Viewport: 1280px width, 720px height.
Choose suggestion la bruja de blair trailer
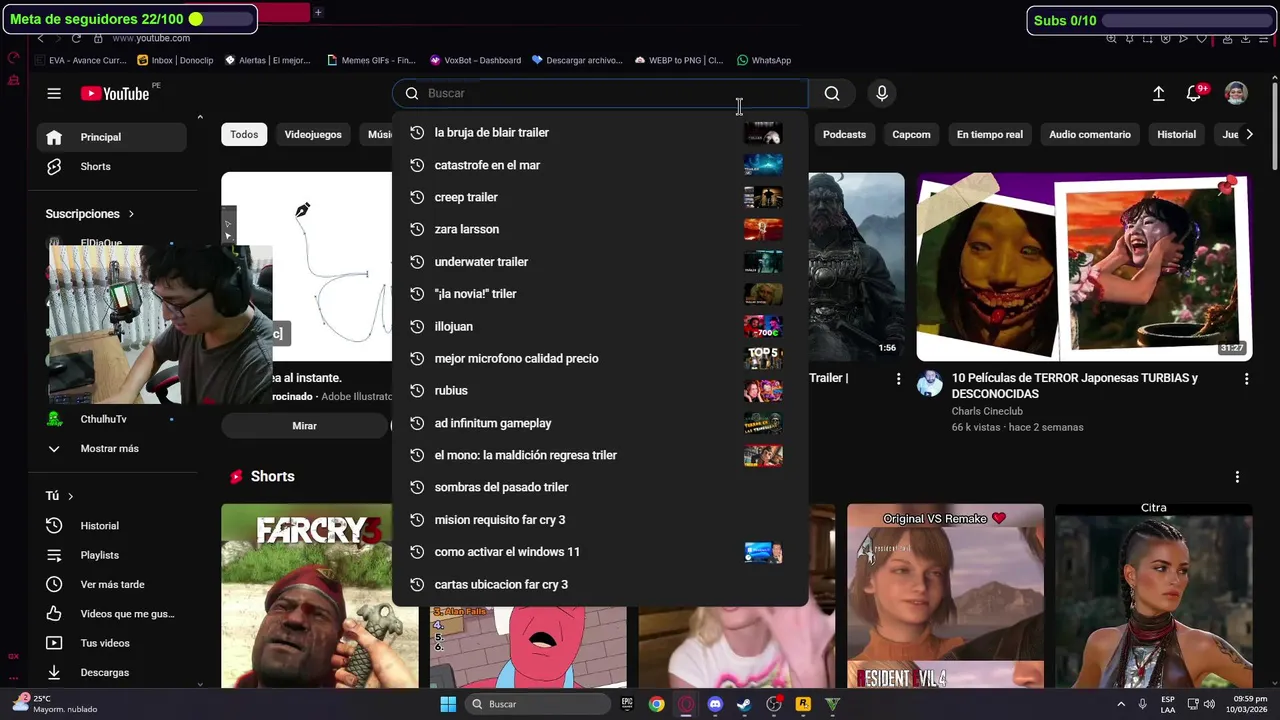[x=600, y=132]
